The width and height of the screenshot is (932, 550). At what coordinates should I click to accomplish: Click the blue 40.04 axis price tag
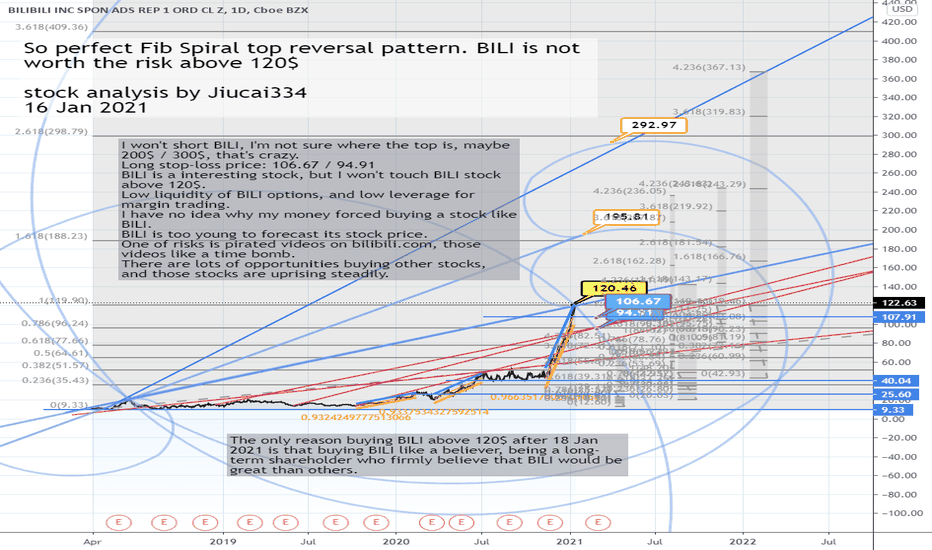coord(896,381)
